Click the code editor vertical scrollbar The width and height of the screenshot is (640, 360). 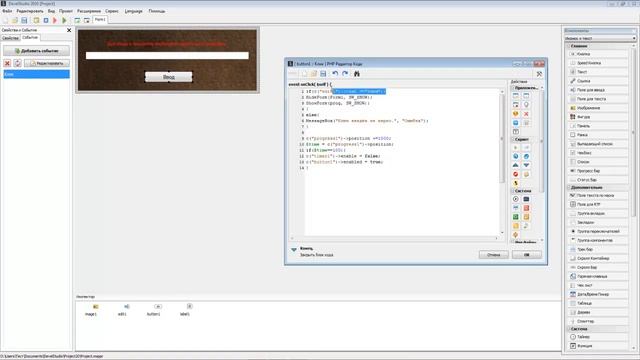pyautogui.click(x=502, y=161)
